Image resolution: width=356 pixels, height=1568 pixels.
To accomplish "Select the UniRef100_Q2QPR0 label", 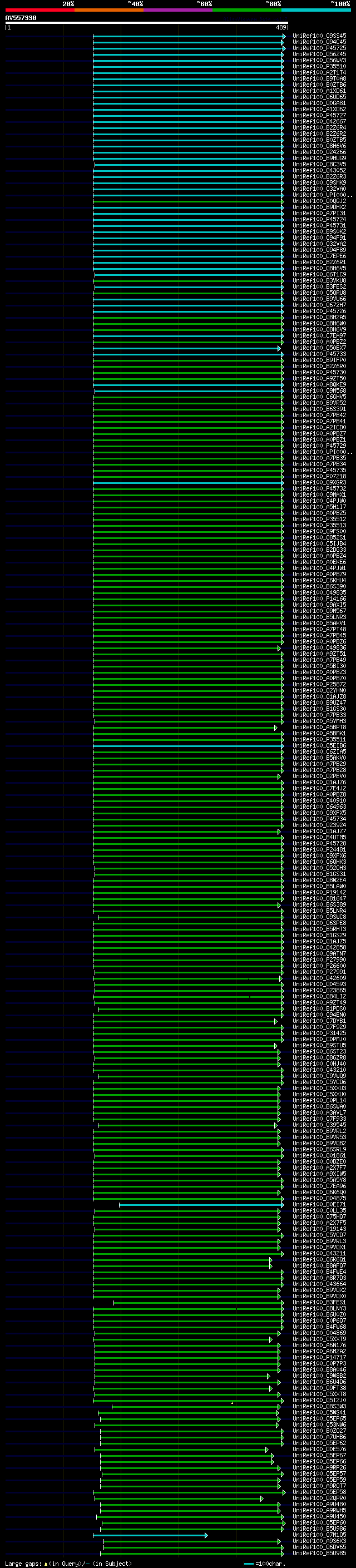I will point(319,1498).
